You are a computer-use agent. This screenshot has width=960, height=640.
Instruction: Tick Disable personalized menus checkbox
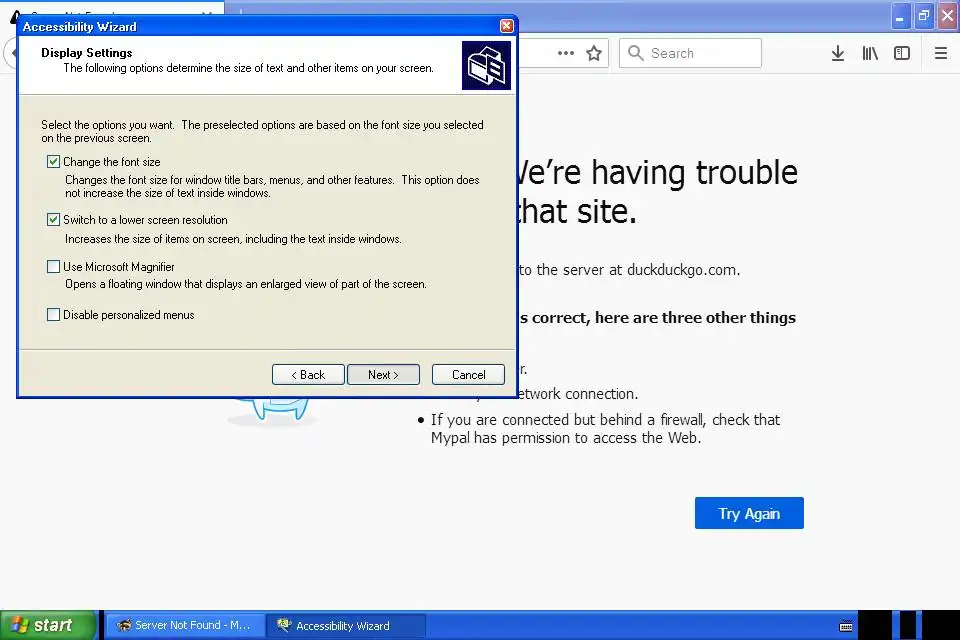coord(53,314)
